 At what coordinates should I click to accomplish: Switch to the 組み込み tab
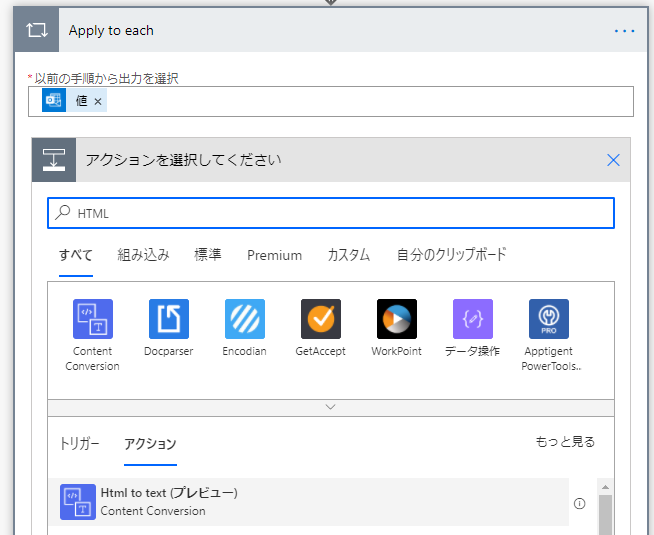tap(143, 255)
